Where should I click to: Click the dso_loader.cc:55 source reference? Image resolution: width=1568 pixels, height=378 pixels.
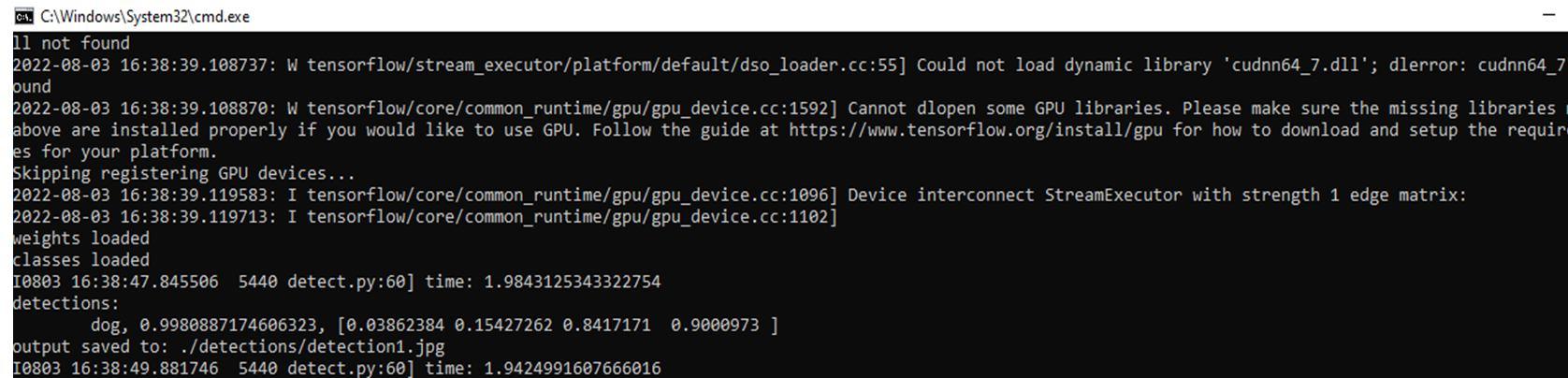point(819,65)
